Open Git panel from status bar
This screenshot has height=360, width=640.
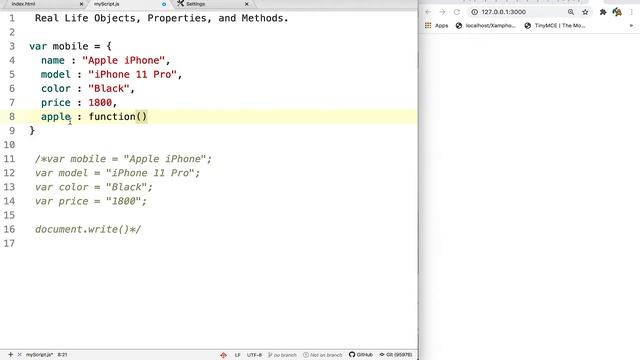[396, 355]
